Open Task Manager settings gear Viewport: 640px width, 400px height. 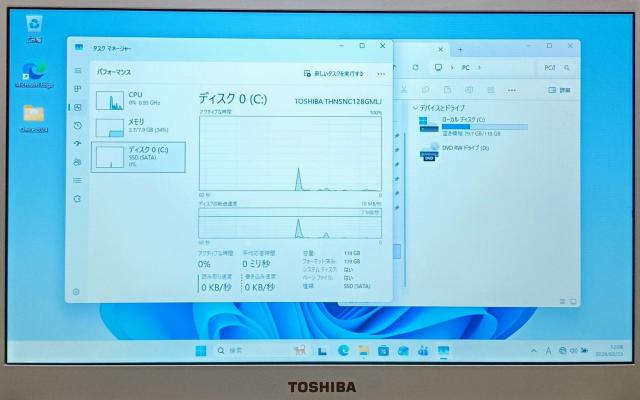[76, 292]
